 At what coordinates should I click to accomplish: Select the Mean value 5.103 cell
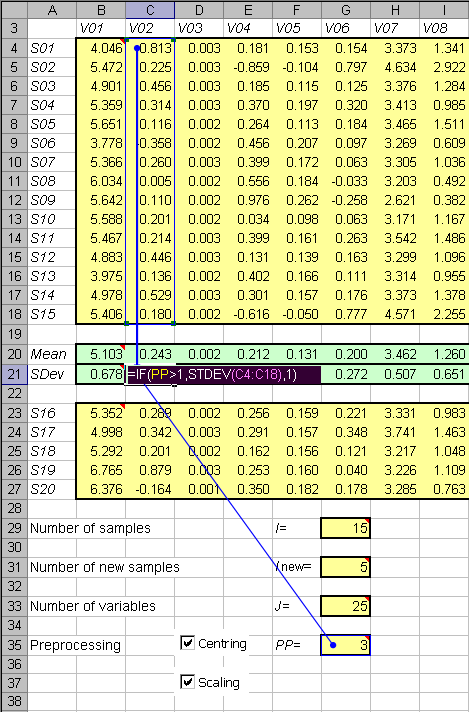101,354
